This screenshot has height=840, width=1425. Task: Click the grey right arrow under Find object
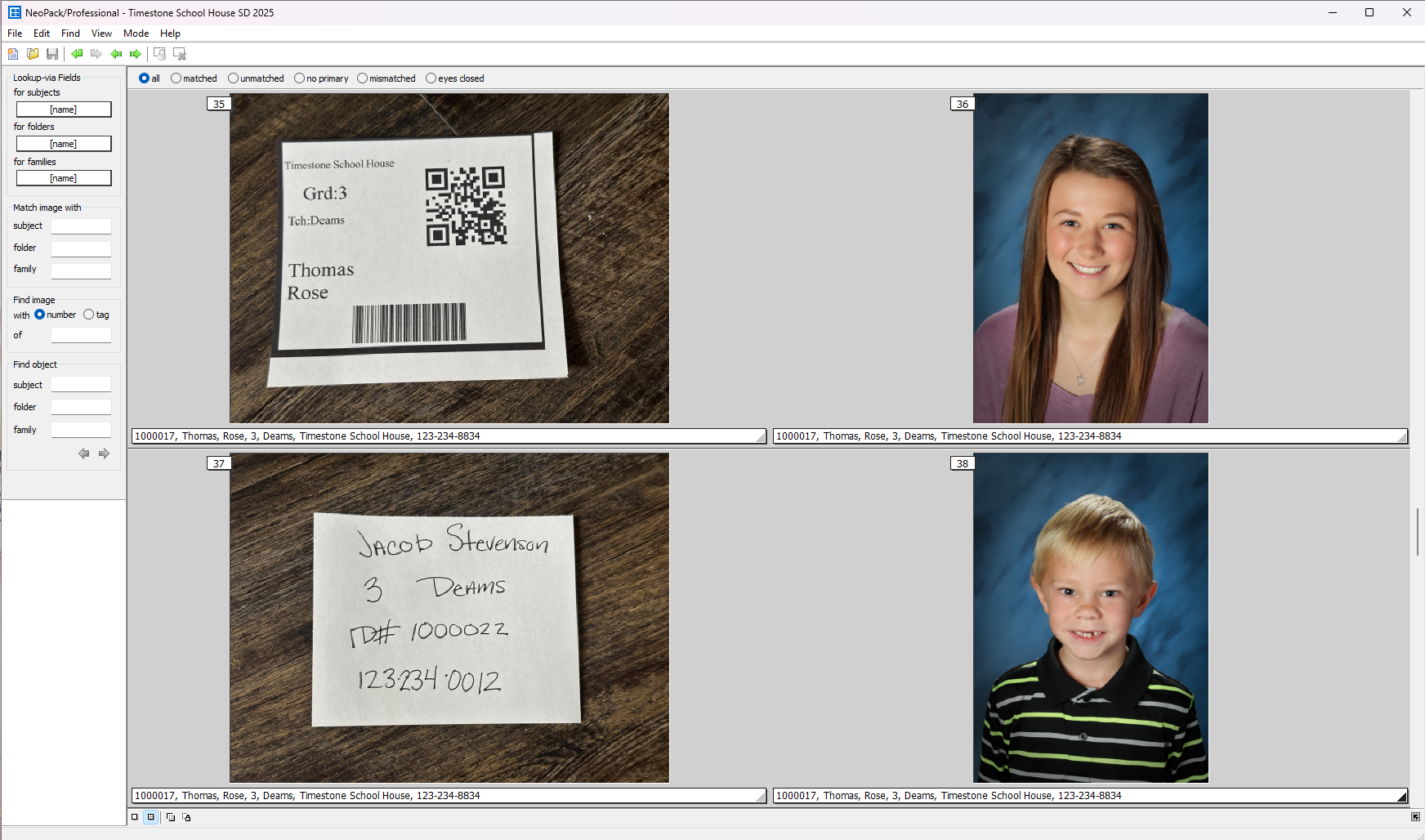pyautogui.click(x=104, y=454)
